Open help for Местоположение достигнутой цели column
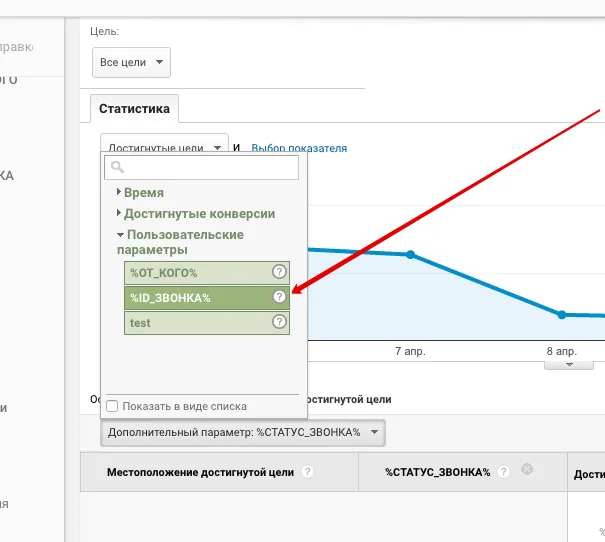 (308, 471)
